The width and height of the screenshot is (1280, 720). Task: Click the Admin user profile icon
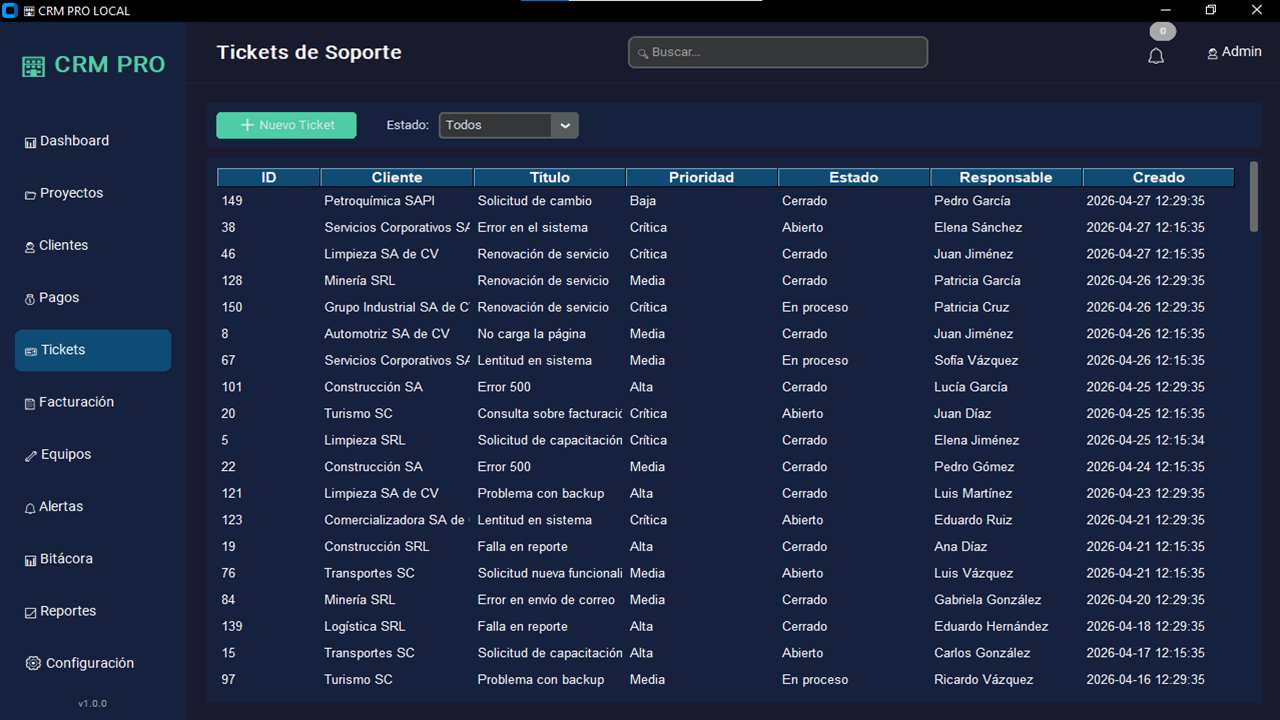[1212, 53]
